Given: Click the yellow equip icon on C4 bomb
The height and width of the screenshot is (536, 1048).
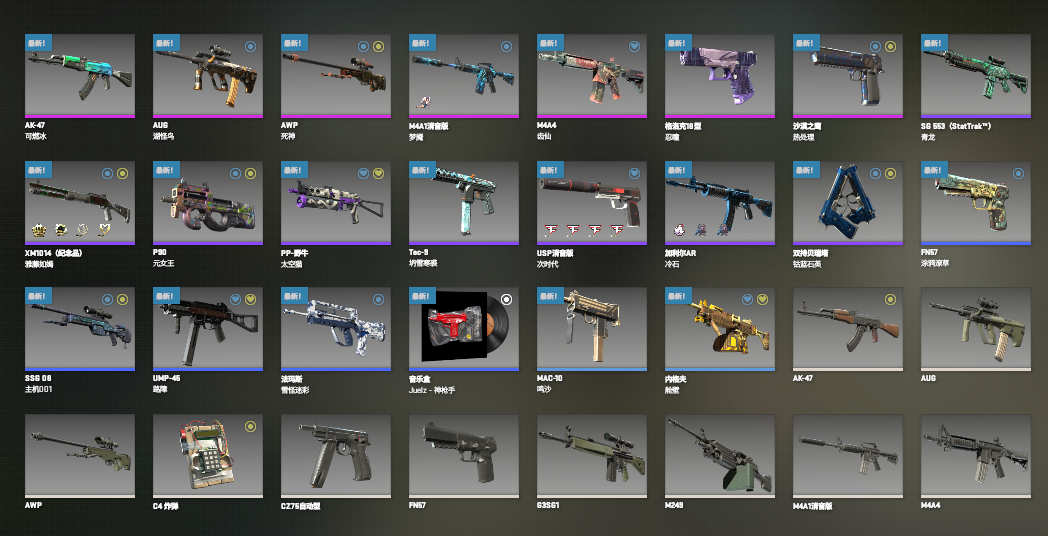Looking at the screenshot, I should [x=250, y=426].
